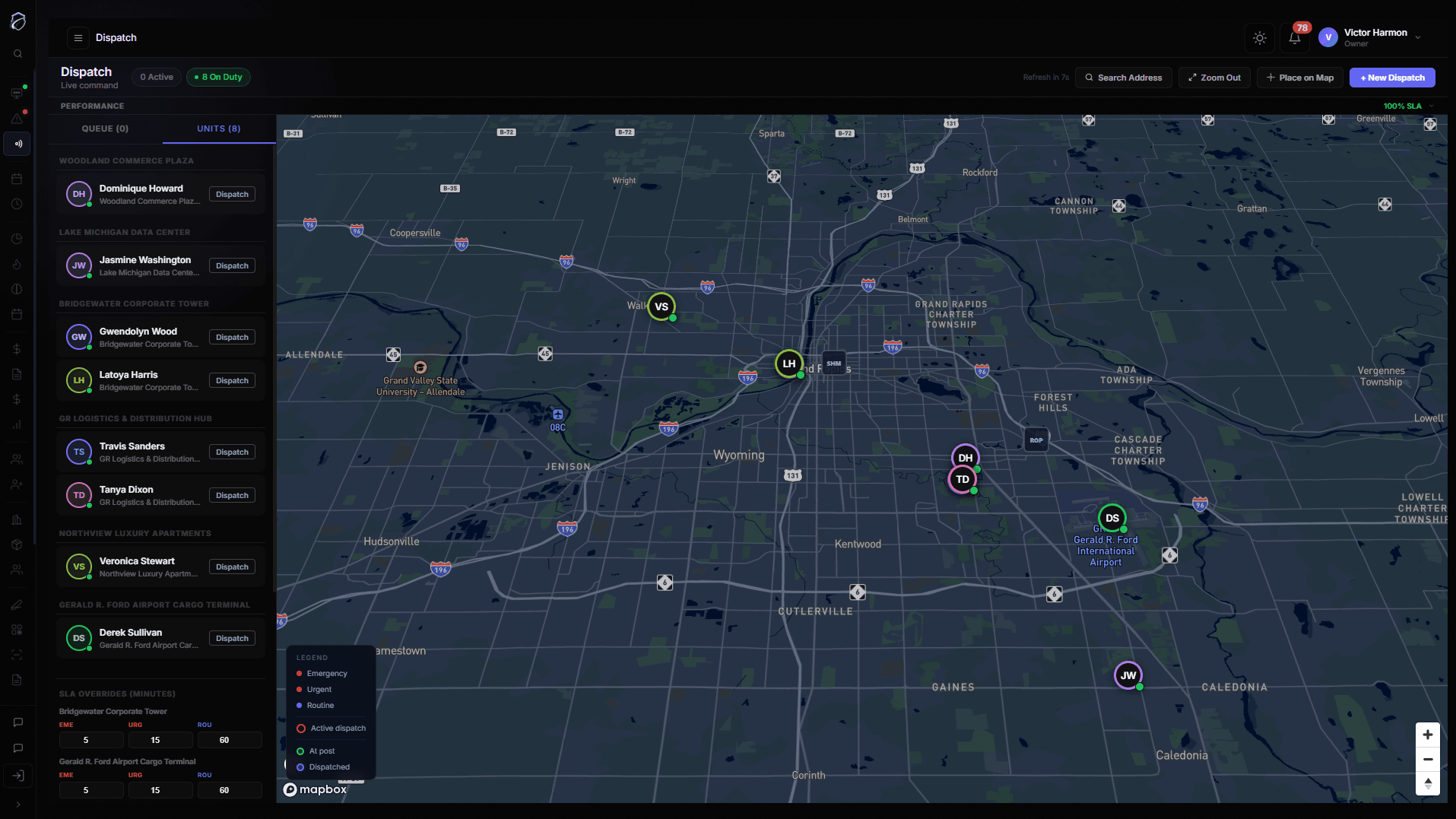Toggle the 0 Active filter pill
Image resolution: width=1456 pixels, height=819 pixels.
coord(157,78)
